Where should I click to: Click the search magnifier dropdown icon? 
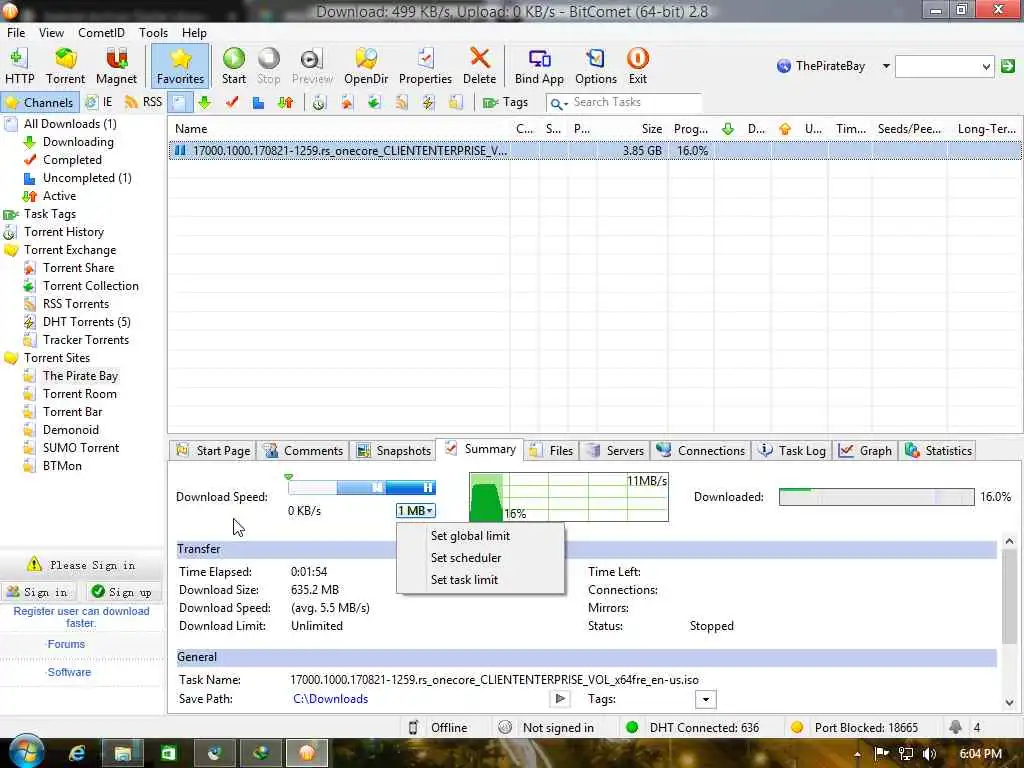pyautogui.click(x=558, y=103)
